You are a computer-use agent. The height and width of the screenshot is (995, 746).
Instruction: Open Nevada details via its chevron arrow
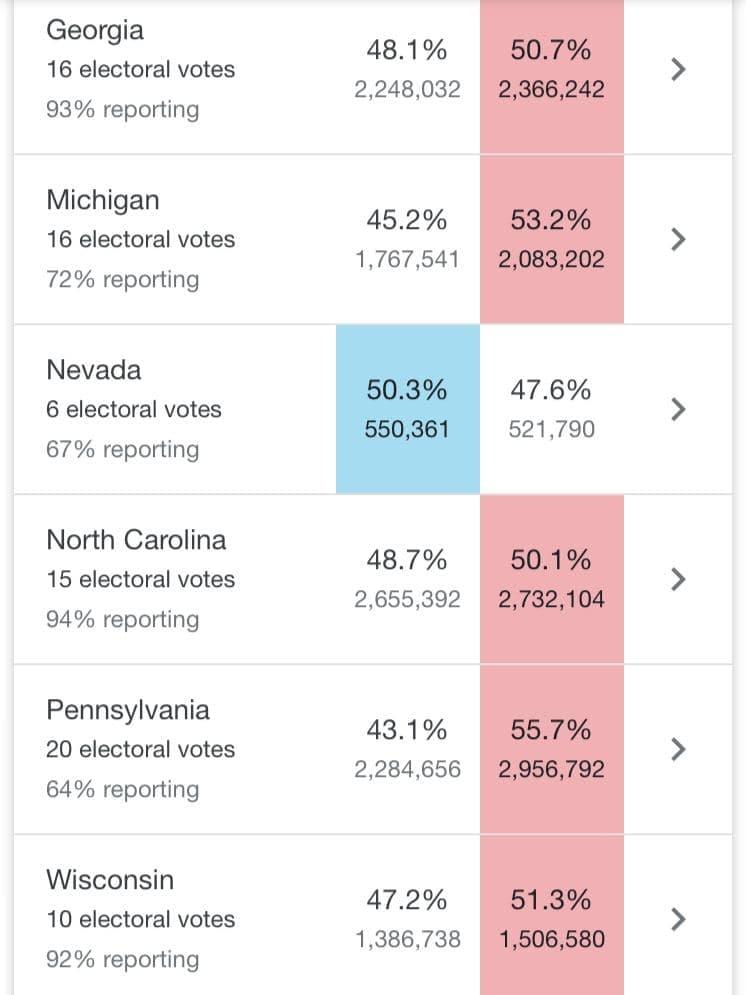point(678,409)
